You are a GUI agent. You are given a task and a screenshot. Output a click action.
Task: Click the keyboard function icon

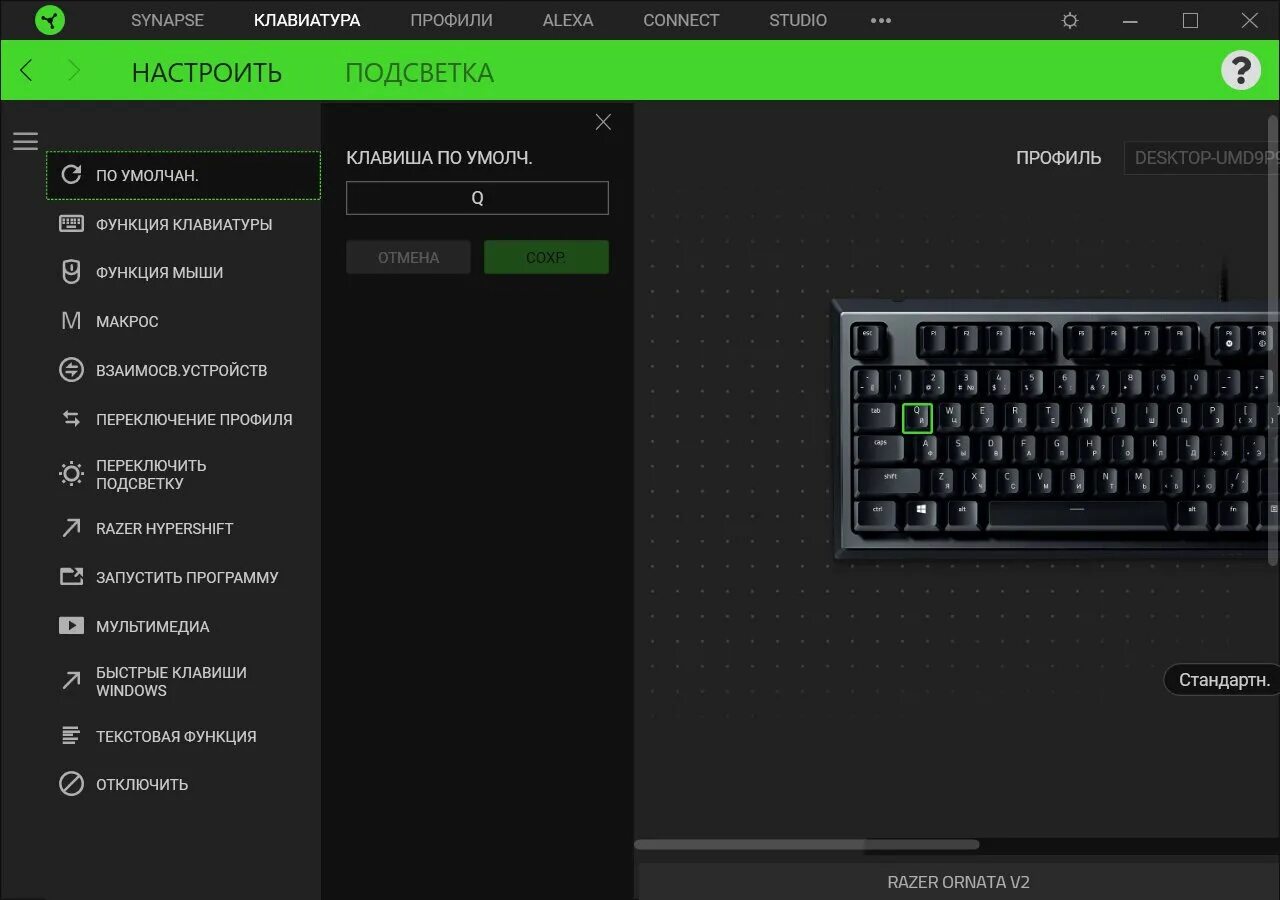point(71,224)
